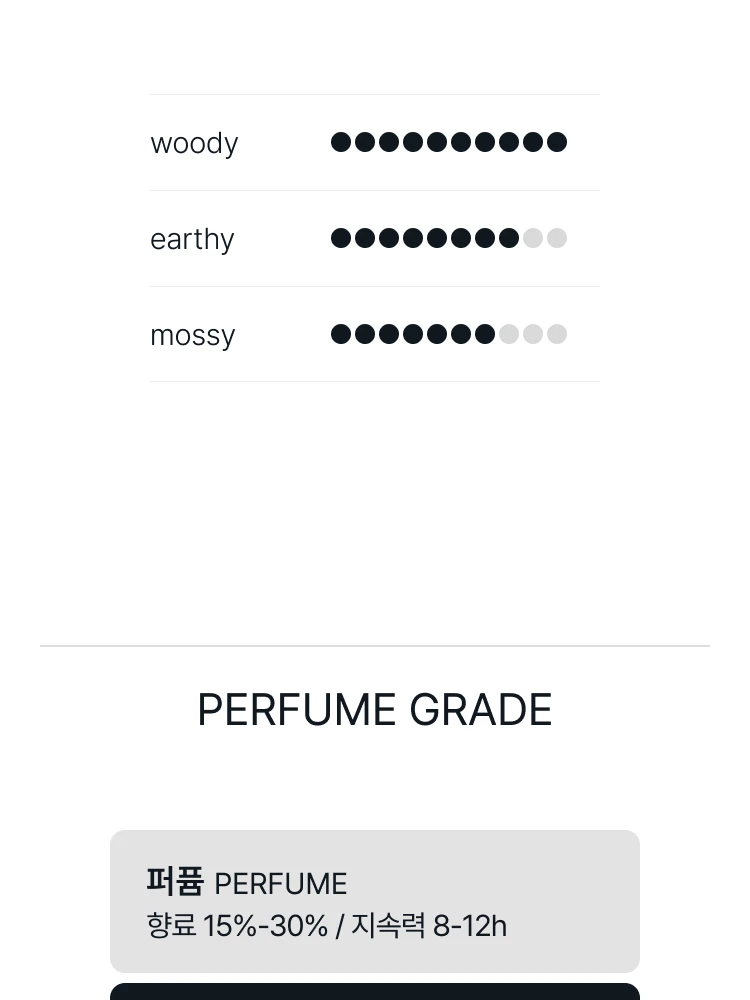Click the last dark dot in the earthy row
Image resolution: width=750 pixels, height=1000 pixels.
(x=509, y=238)
